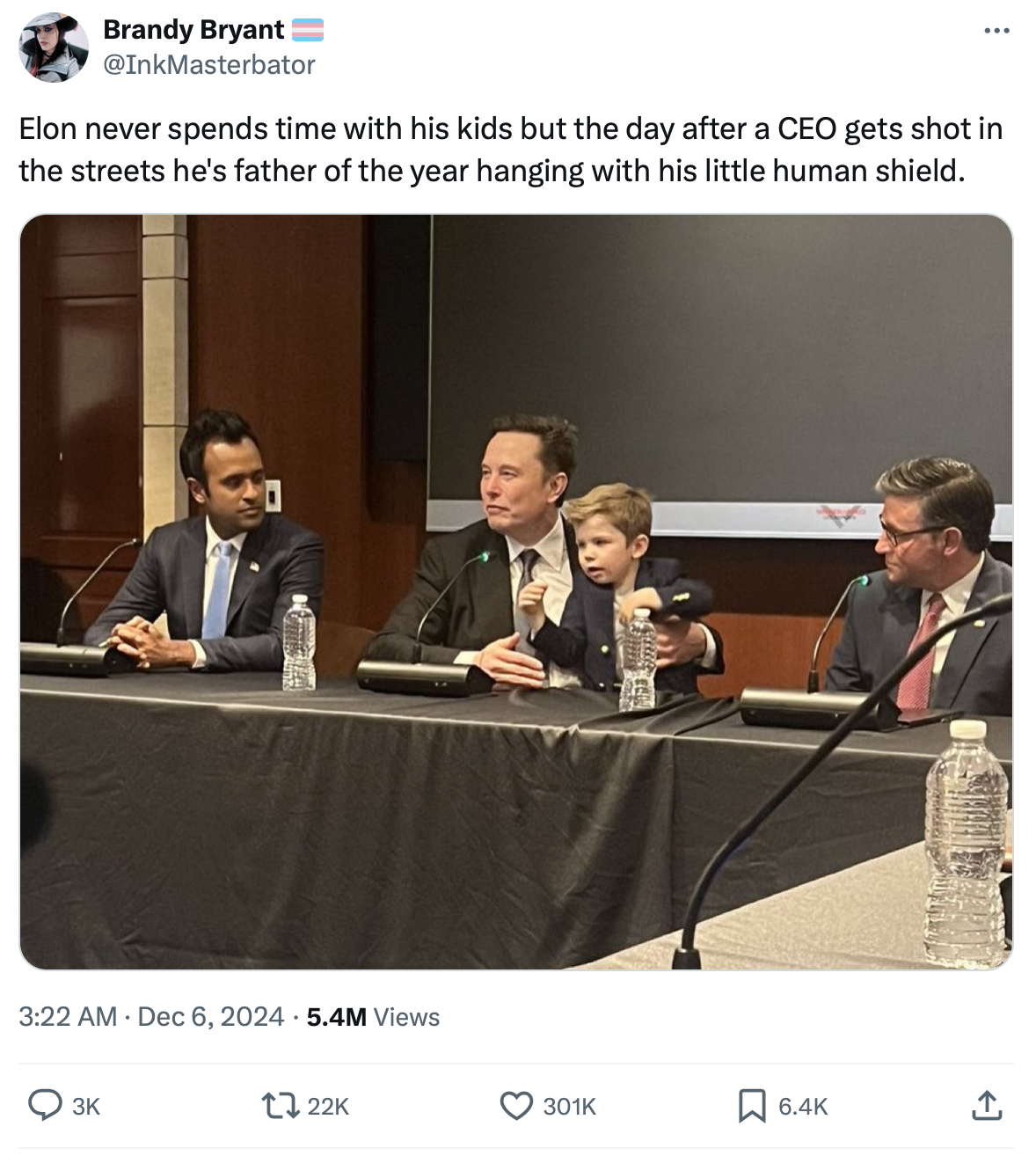Click the 3:22 AM timestamp

click(x=68, y=1017)
